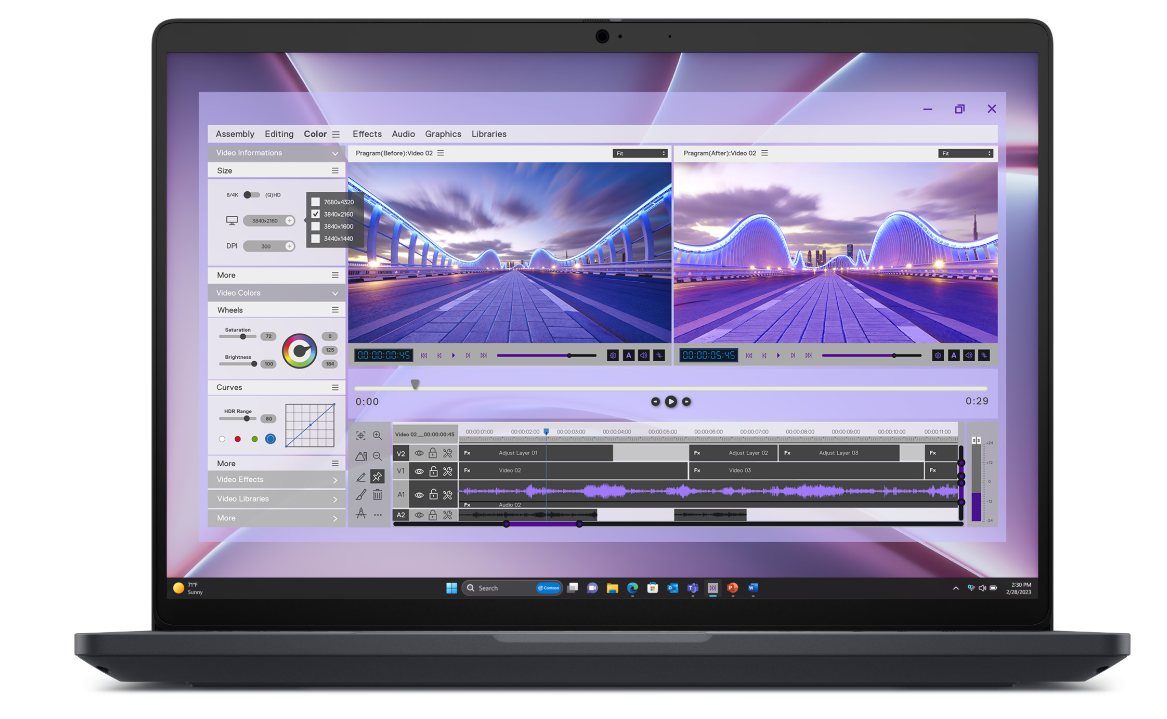The width and height of the screenshot is (1167, 719).
Task: Open V1 track wrench settings icon
Action: [447, 471]
